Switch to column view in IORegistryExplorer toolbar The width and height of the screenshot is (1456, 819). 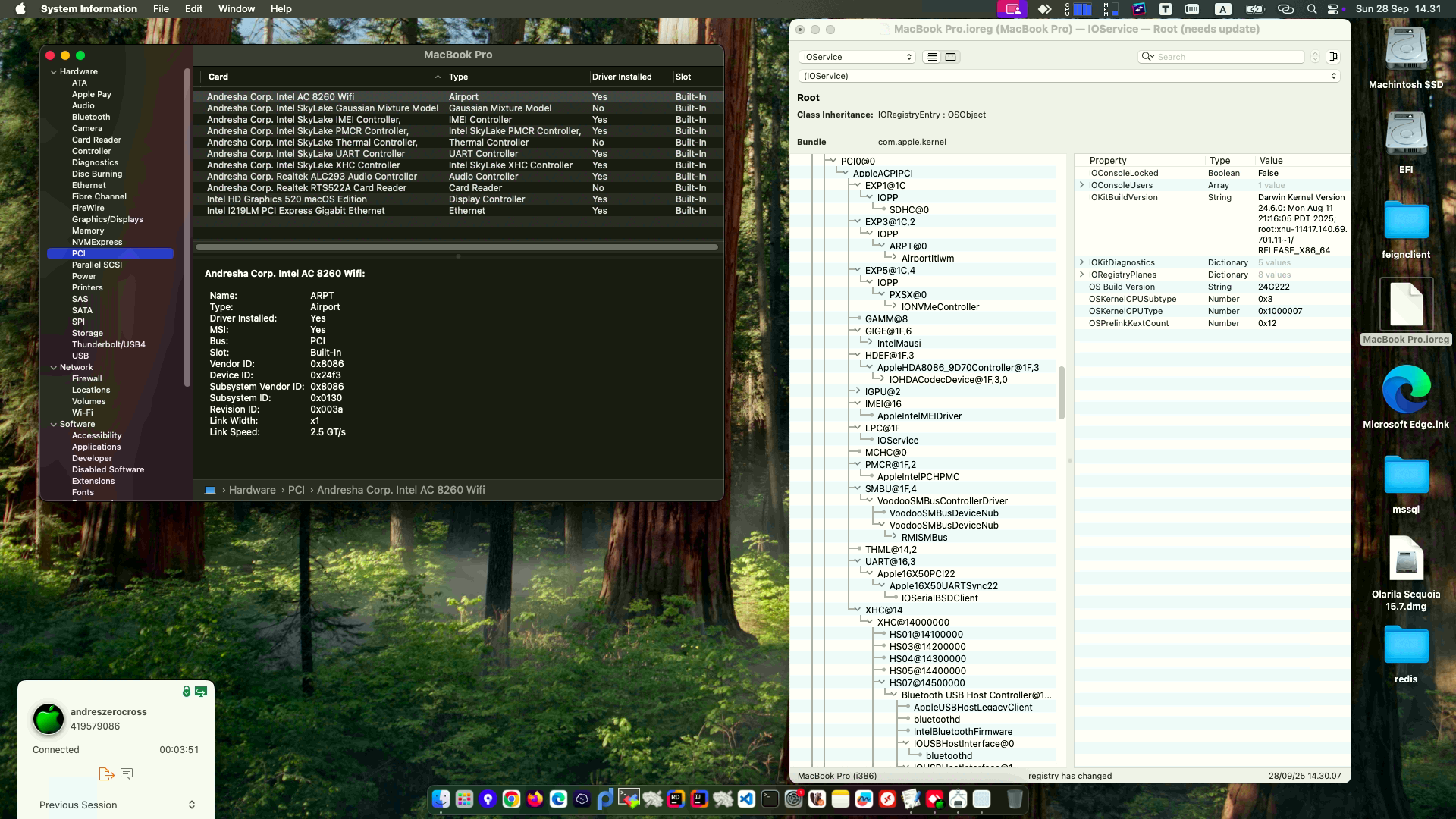[950, 57]
